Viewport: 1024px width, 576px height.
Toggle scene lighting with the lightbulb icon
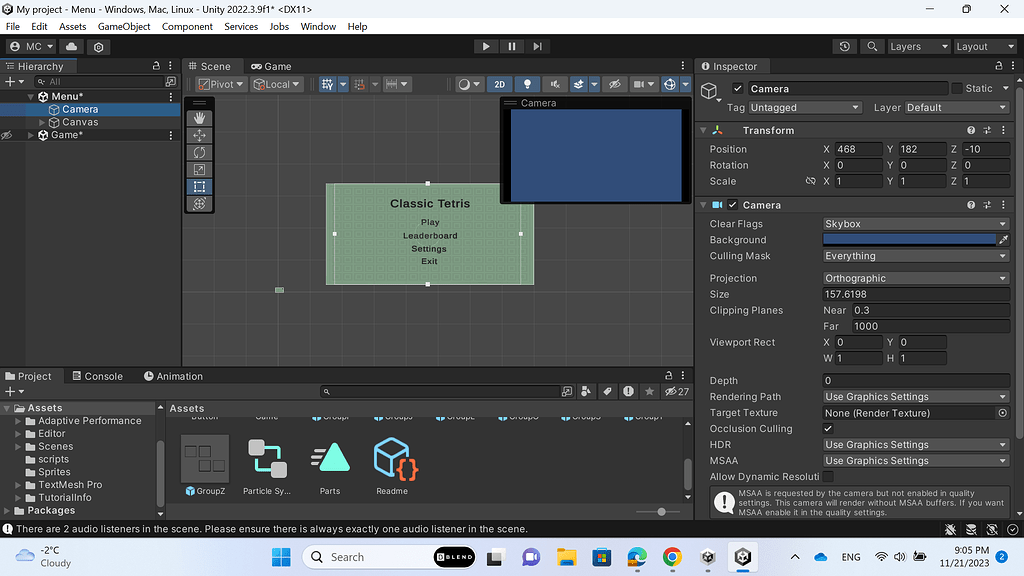tap(527, 84)
